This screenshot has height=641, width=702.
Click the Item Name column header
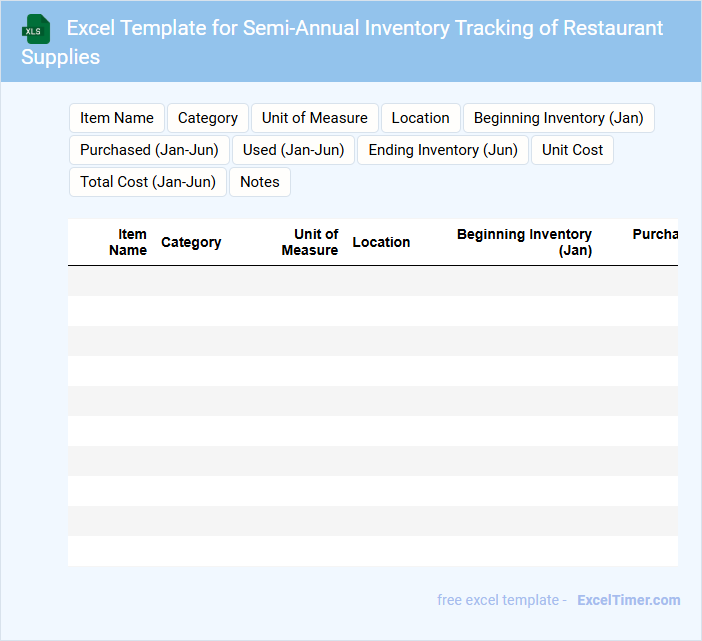click(128, 242)
